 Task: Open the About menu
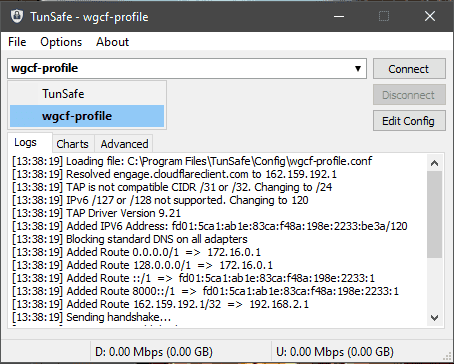pos(112,42)
